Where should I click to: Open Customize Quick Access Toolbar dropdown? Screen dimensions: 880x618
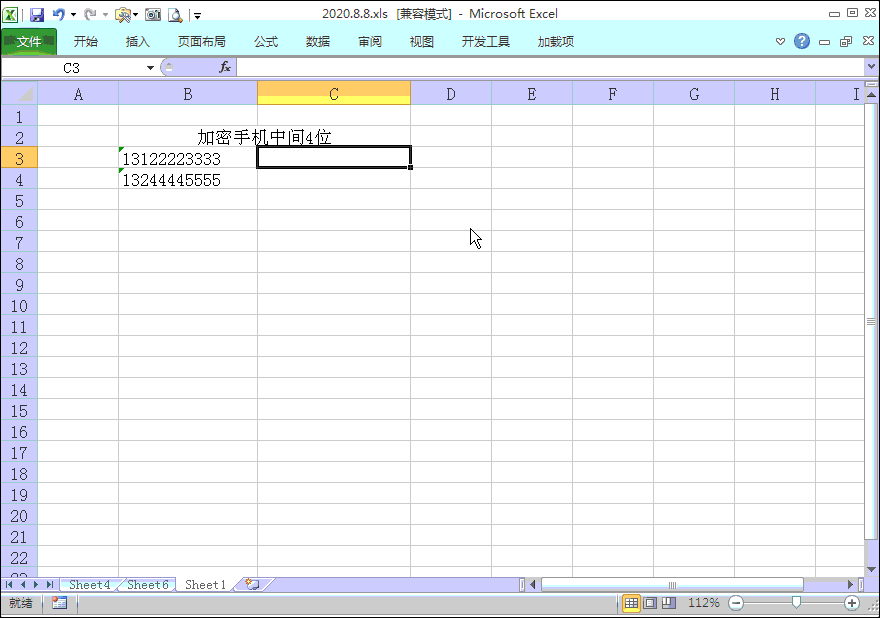[x=197, y=16]
